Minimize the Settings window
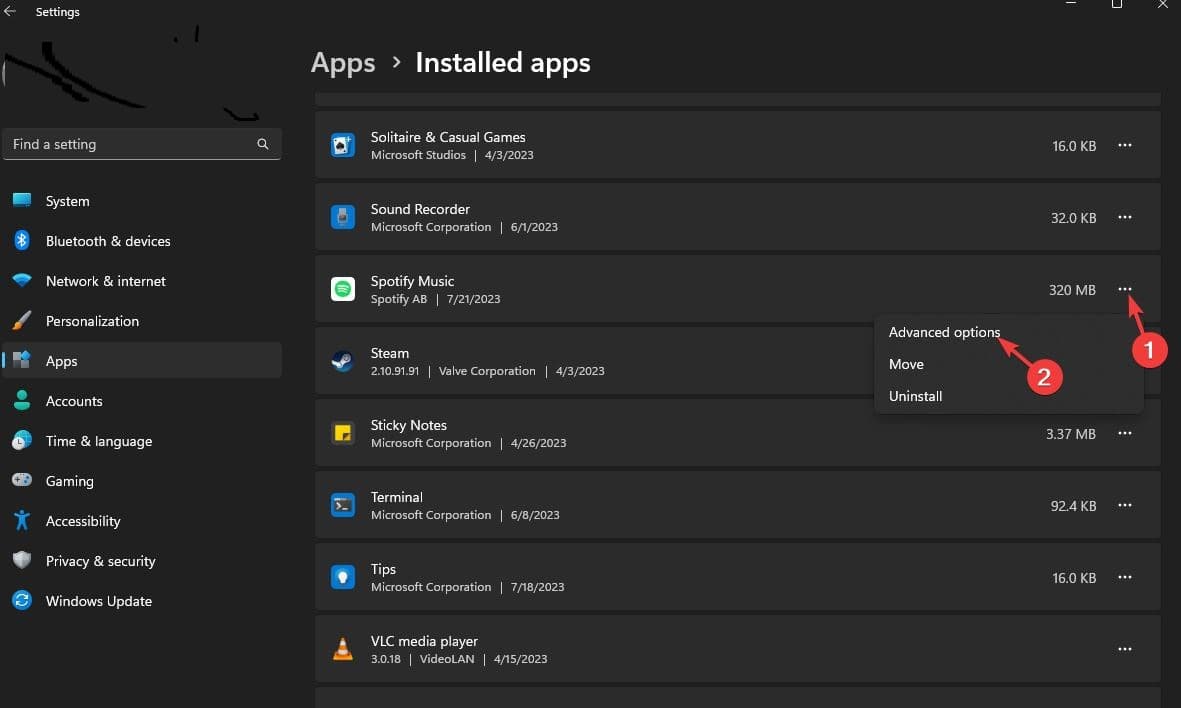 (1071, 4)
